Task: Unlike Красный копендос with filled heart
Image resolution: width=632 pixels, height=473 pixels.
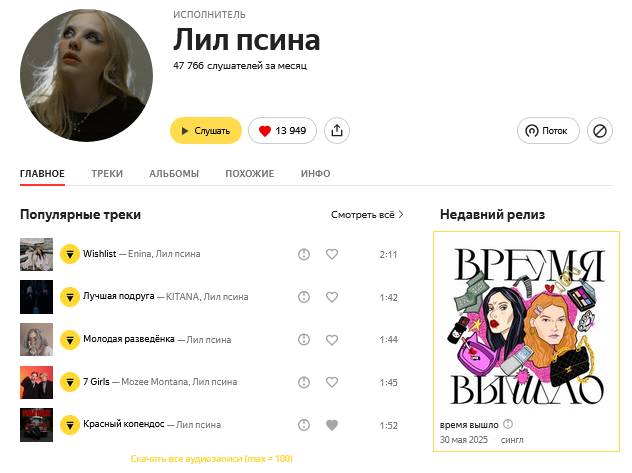Action: pos(332,425)
